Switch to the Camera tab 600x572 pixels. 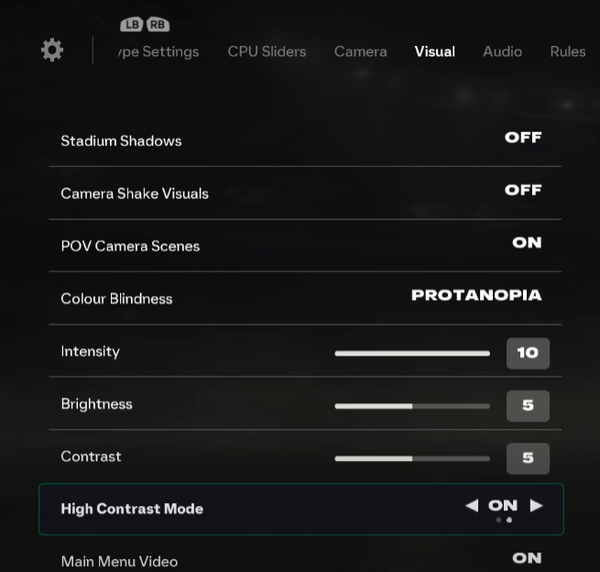pos(360,51)
